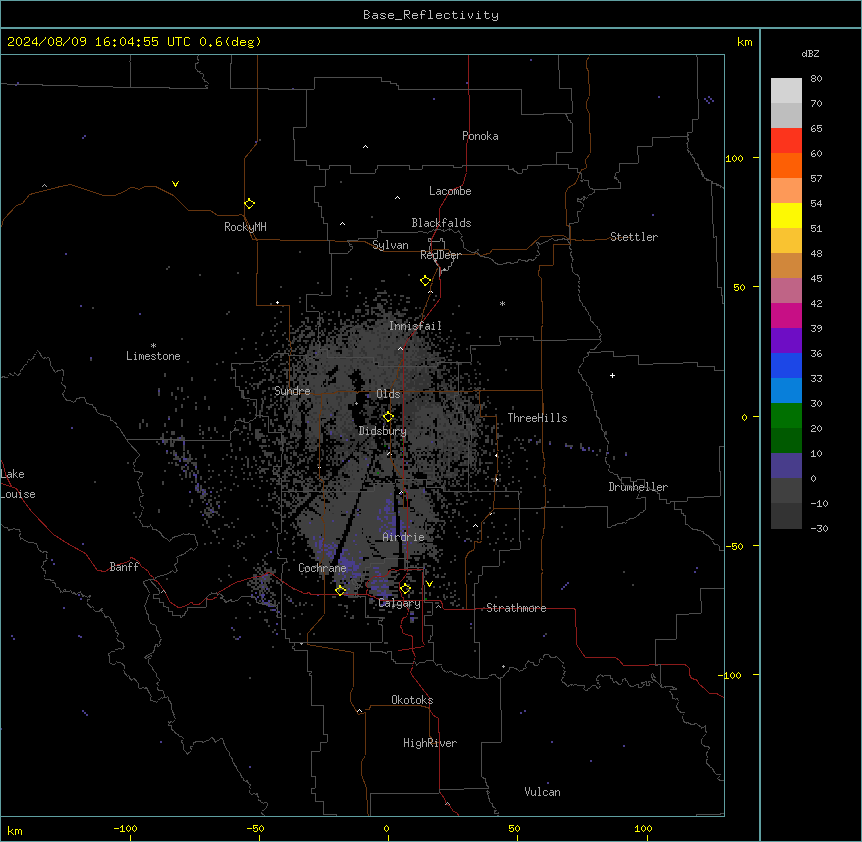The width and height of the screenshot is (862, 842).
Task: Click the Base_Reflectivity title
Action: 431,15
